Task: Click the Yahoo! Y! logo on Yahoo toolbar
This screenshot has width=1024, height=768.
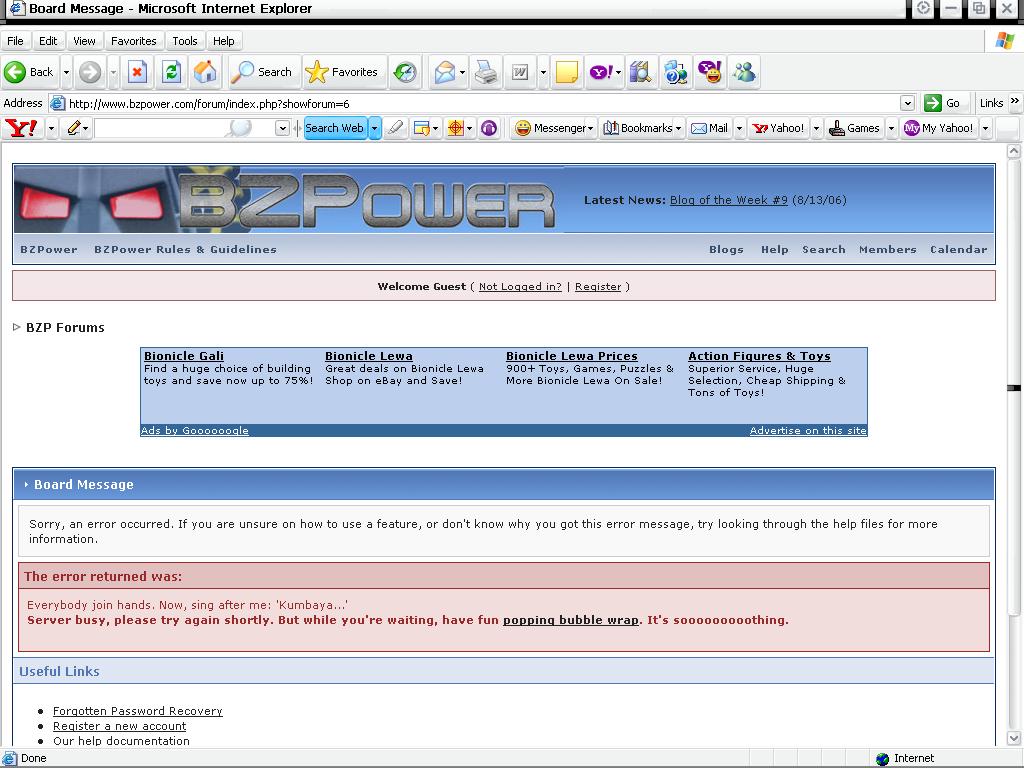Action: [22, 128]
